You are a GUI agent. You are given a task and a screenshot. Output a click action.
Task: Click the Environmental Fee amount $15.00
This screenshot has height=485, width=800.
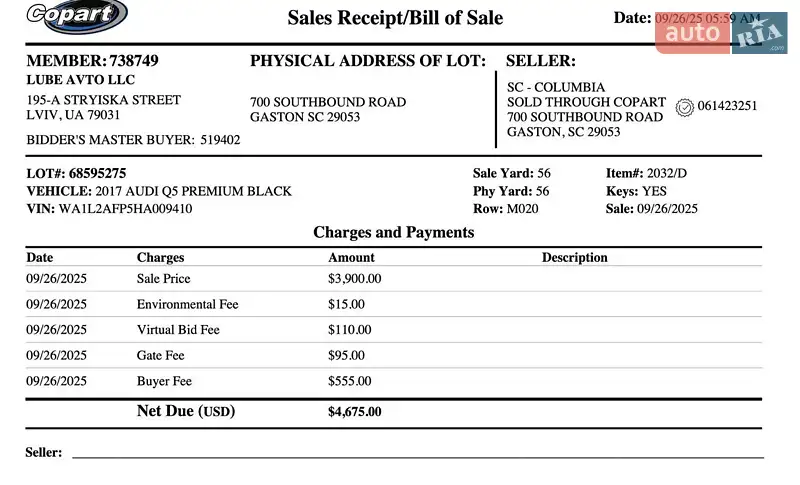coord(346,304)
